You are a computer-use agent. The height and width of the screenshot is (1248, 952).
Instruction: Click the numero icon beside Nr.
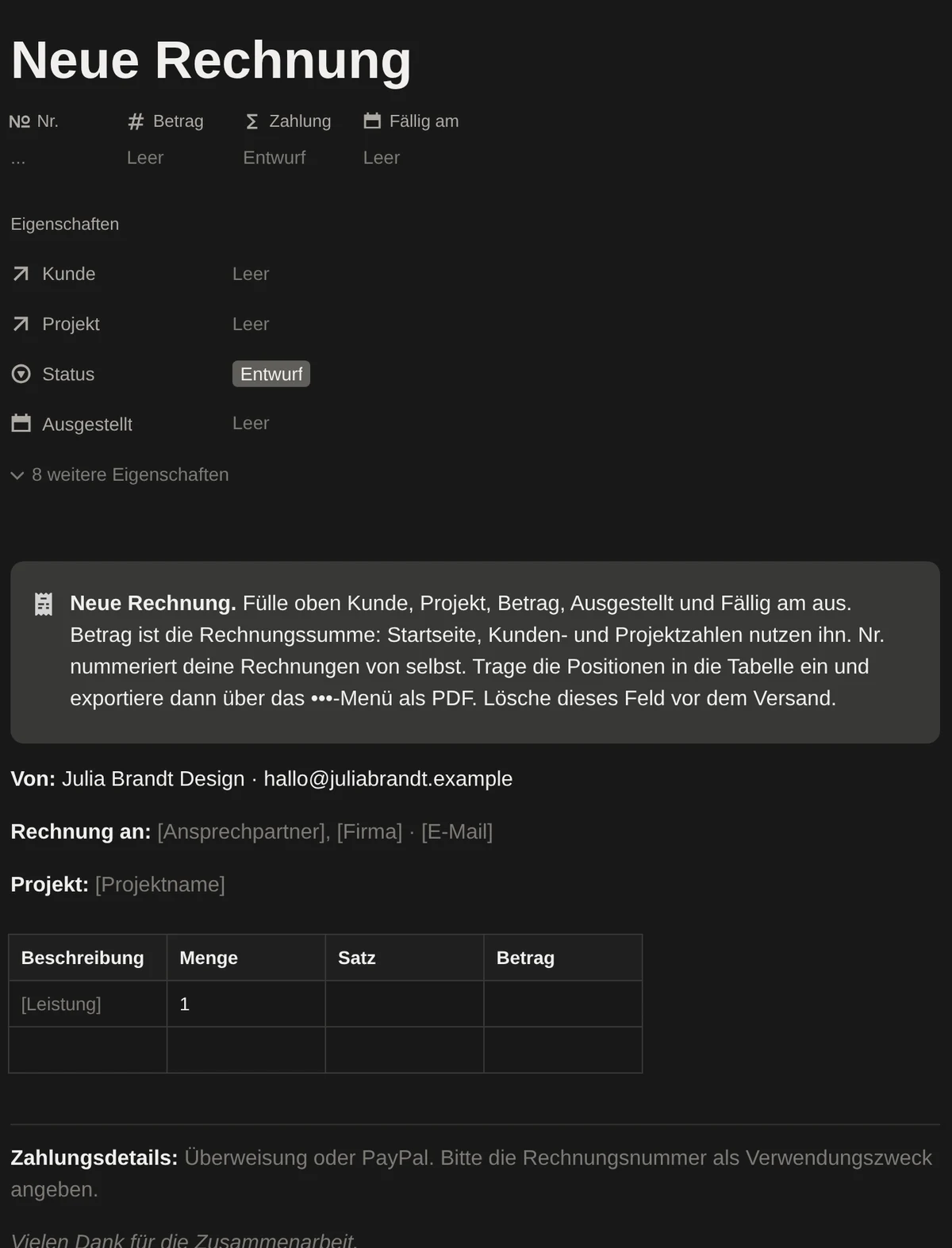(19, 121)
